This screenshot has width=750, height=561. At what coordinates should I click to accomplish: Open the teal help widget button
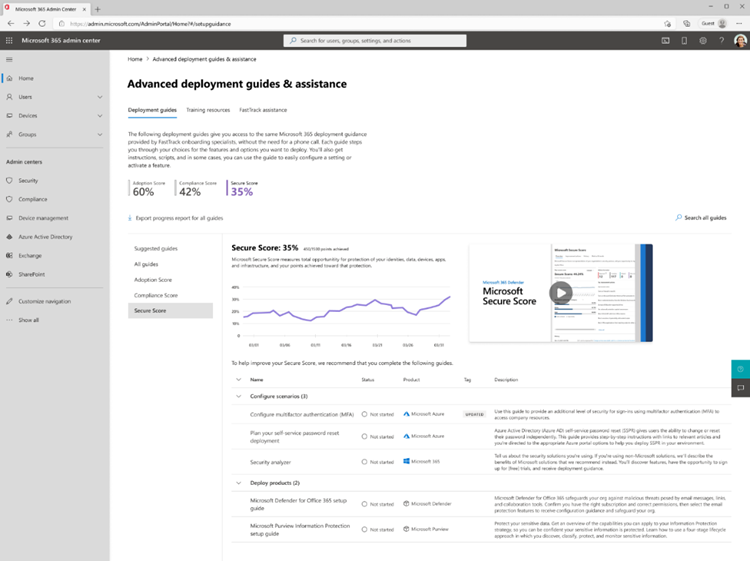[740, 369]
